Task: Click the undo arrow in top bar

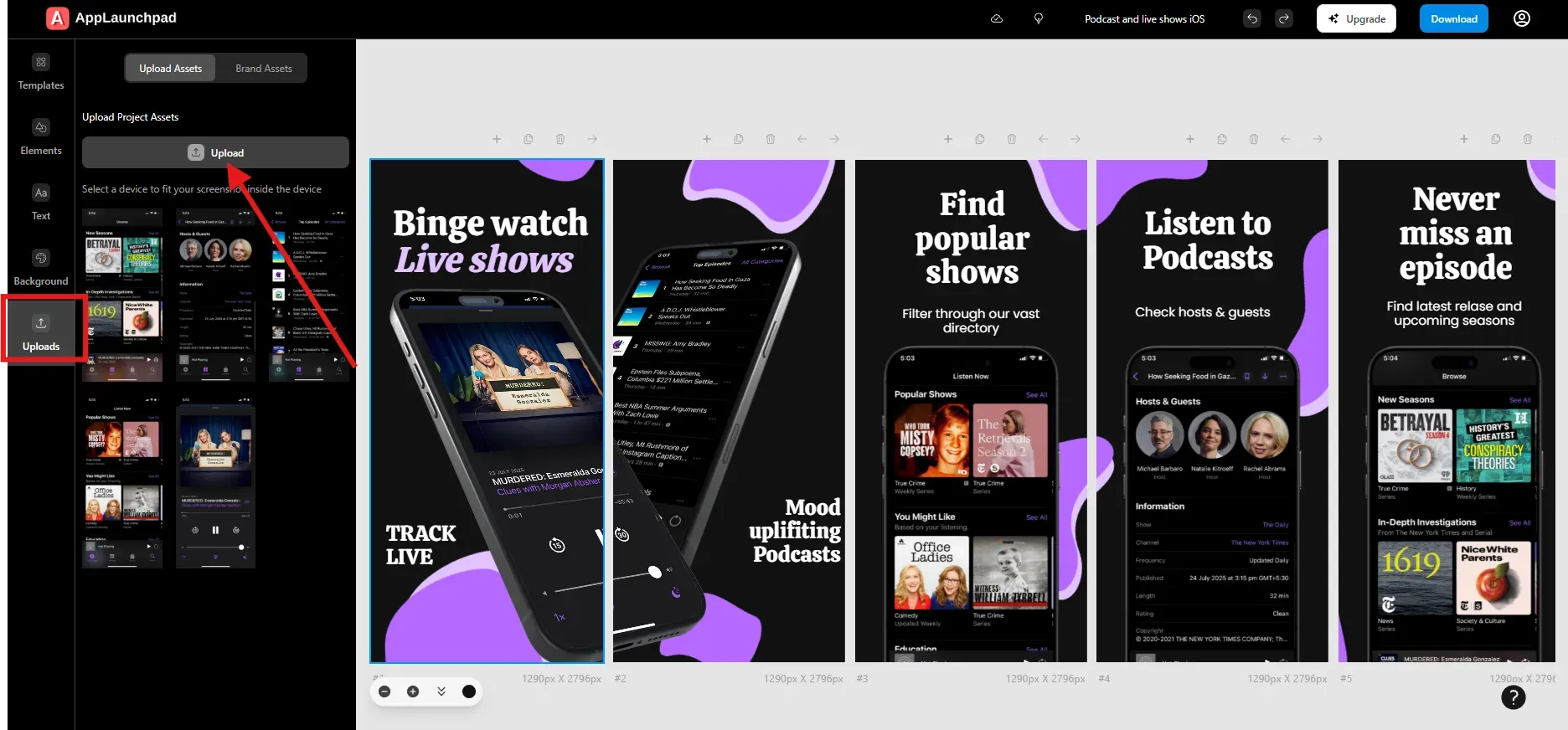Action: click(x=1251, y=18)
